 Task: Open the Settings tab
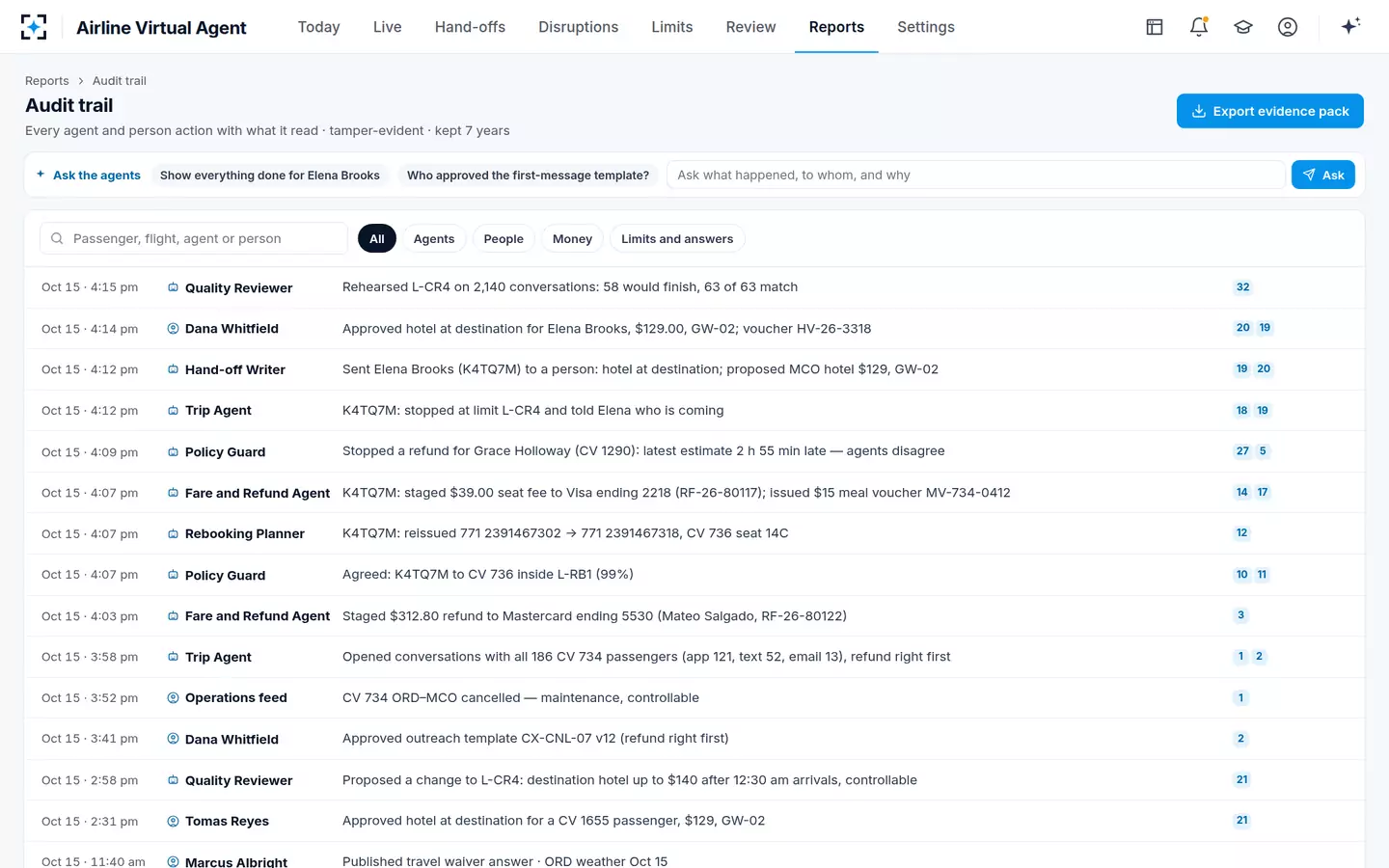click(926, 27)
